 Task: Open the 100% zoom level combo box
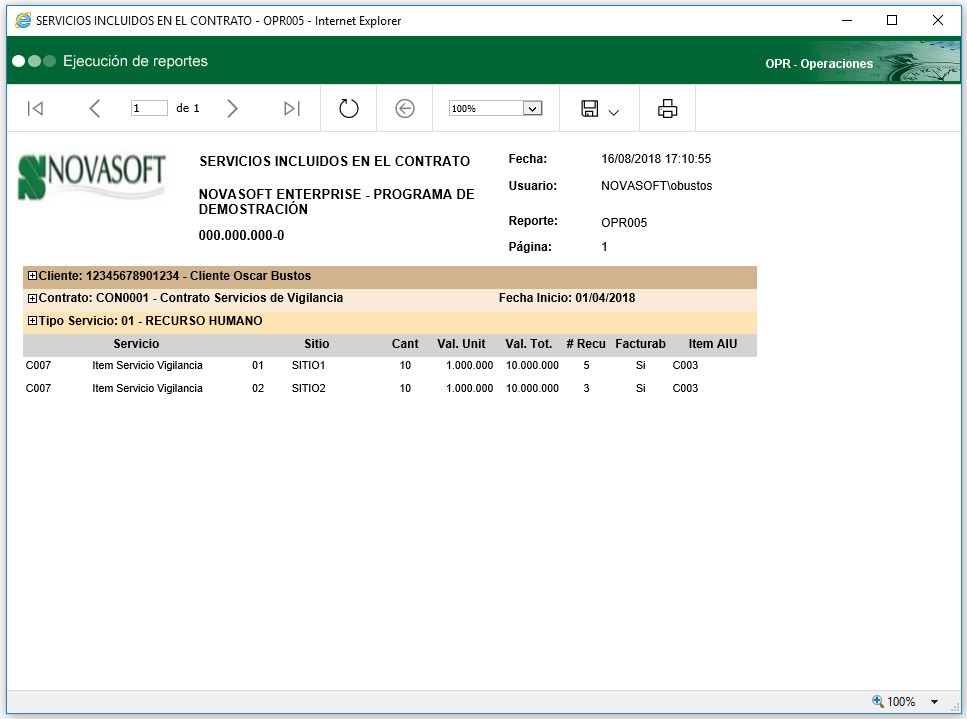click(495, 109)
